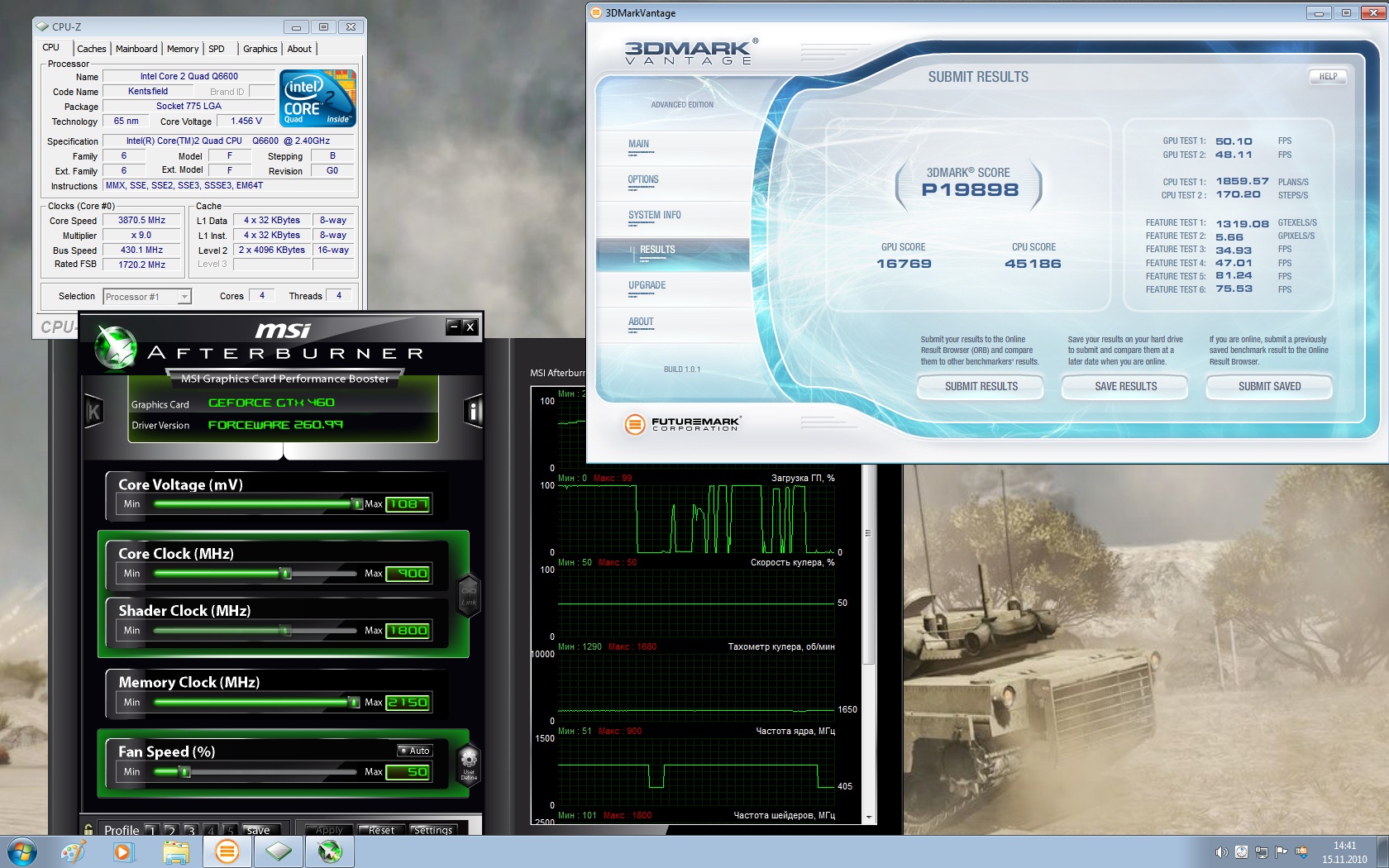The image size is (1389, 868).
Task: Switch to the 3DMark Vantage taskbar button
Action: coord(227,851)
